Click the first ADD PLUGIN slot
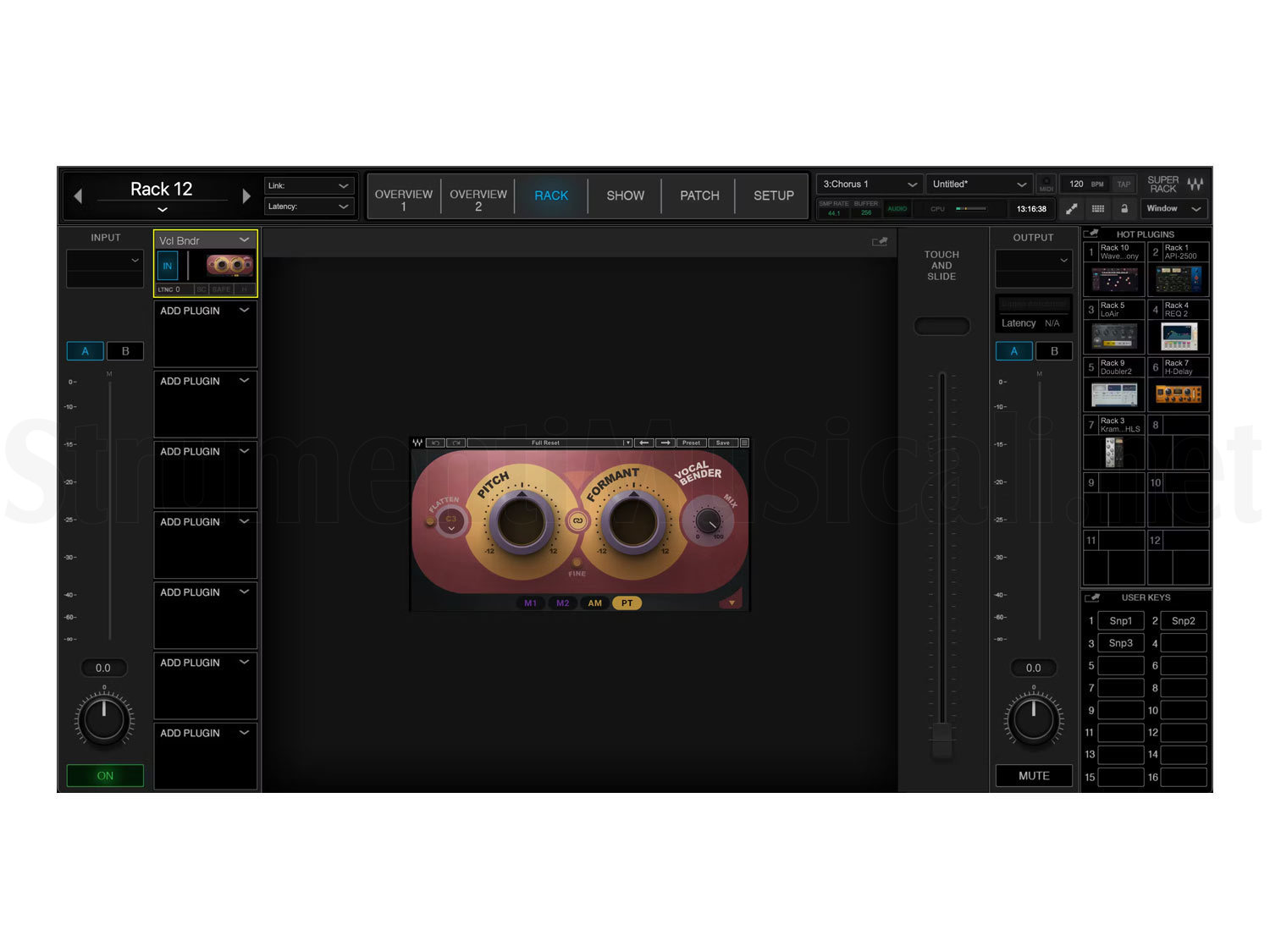The height and width of the screenshot is (952, 1270). point(205,311)
